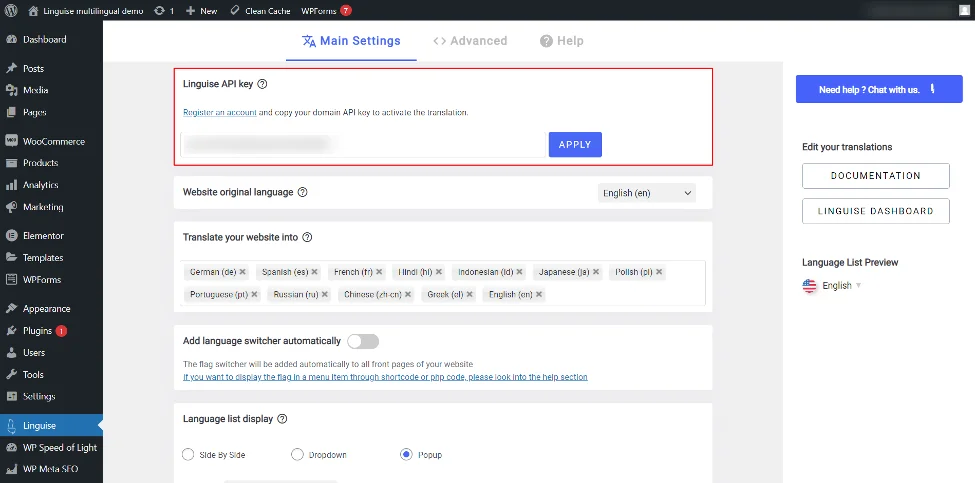Click help icon next to Translate your website into
The image size is (977, 483).
point(307,237)
